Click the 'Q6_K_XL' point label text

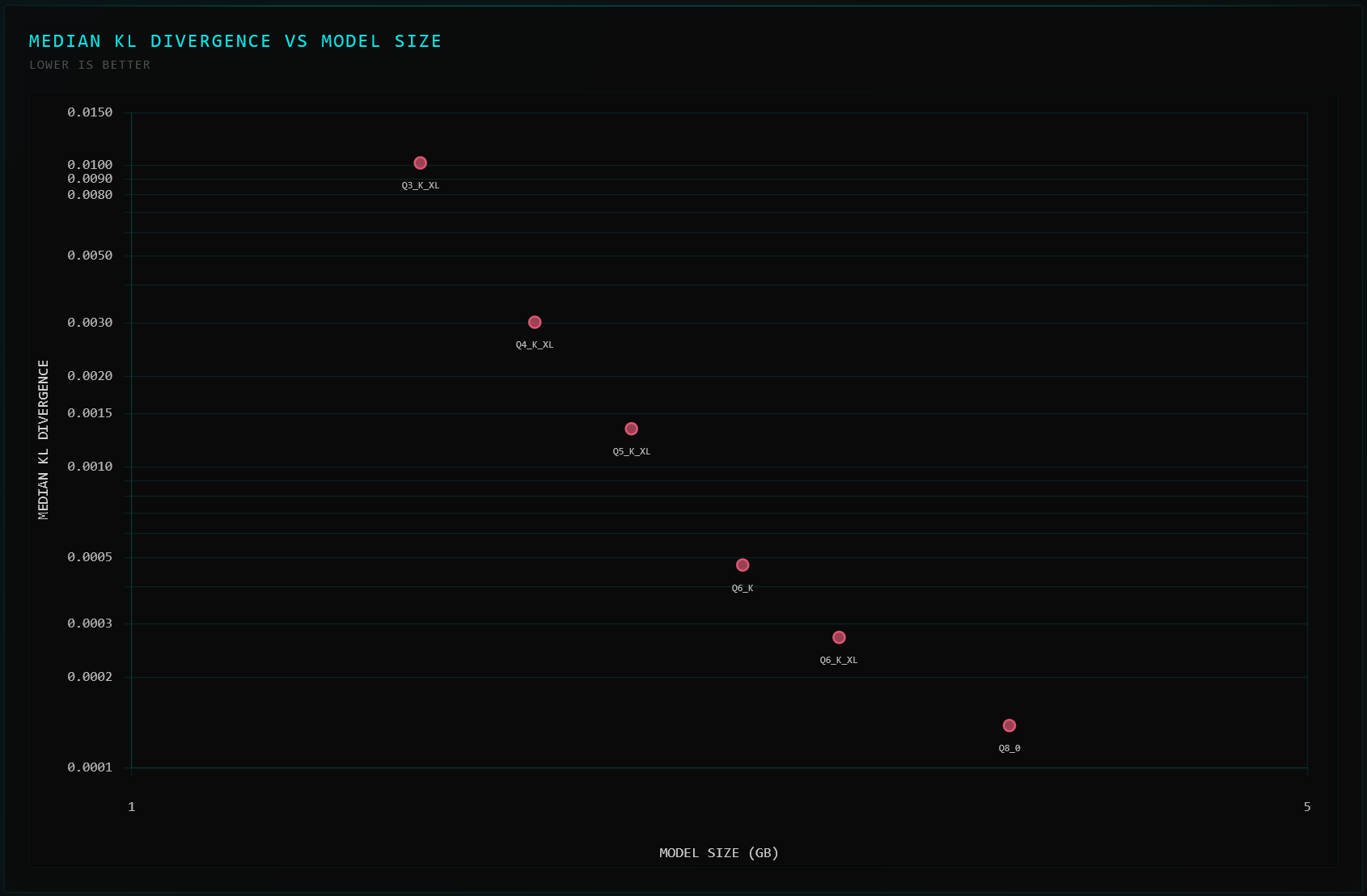[x=839, y=661]
